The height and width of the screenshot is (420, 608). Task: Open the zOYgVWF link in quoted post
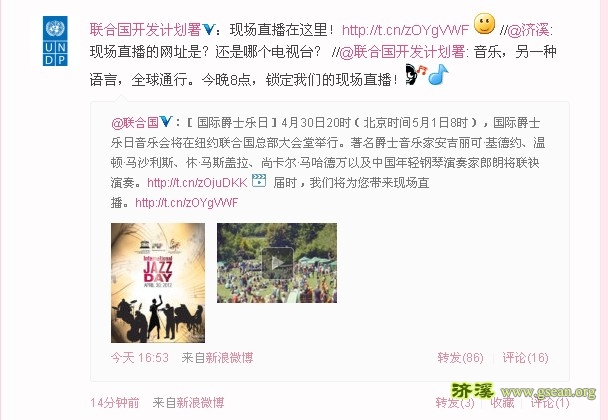[187, 202]
